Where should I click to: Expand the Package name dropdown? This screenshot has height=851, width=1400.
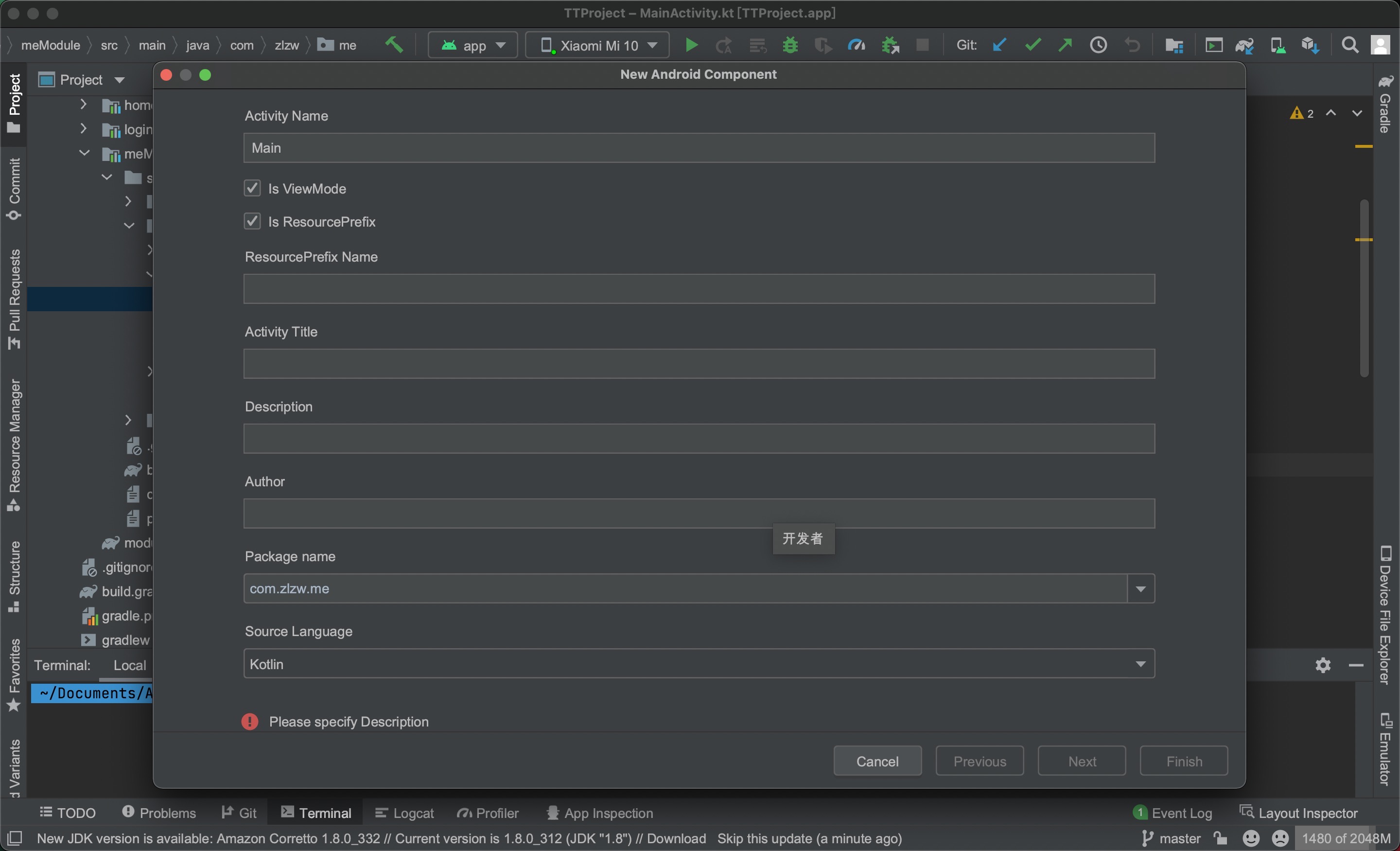coord(1140,588)
